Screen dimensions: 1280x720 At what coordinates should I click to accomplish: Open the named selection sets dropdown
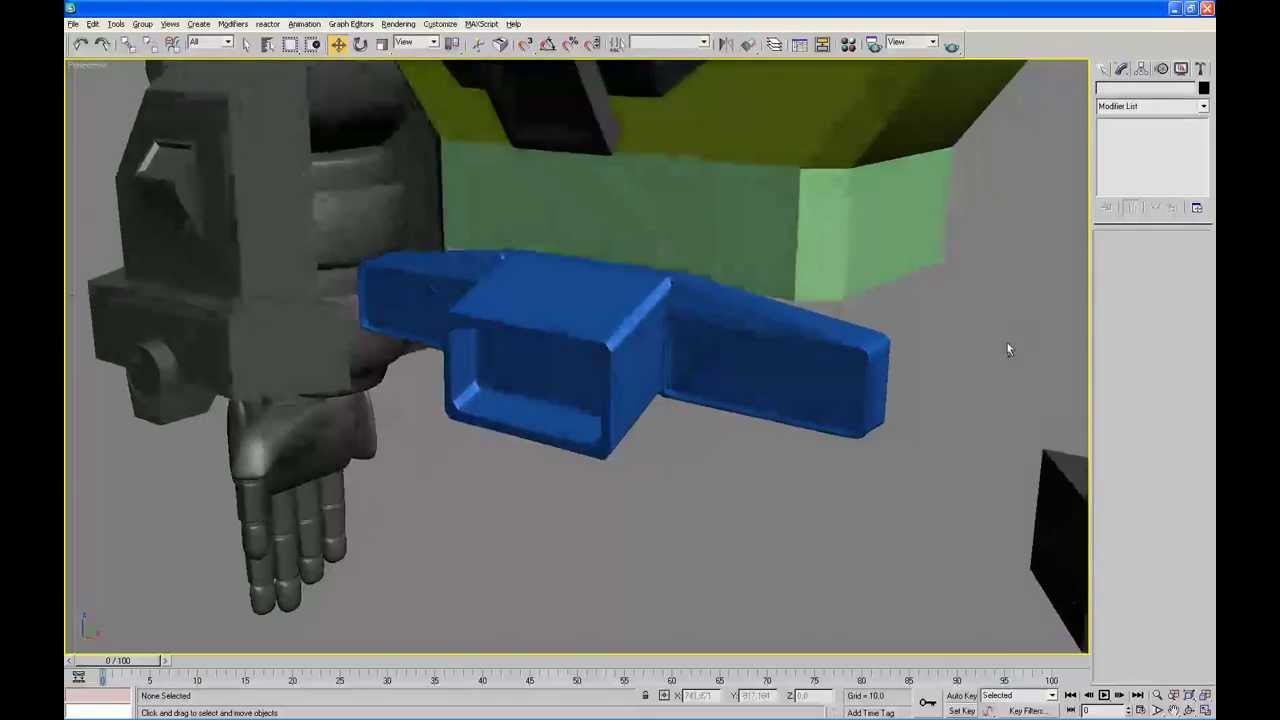pos(669,43)
